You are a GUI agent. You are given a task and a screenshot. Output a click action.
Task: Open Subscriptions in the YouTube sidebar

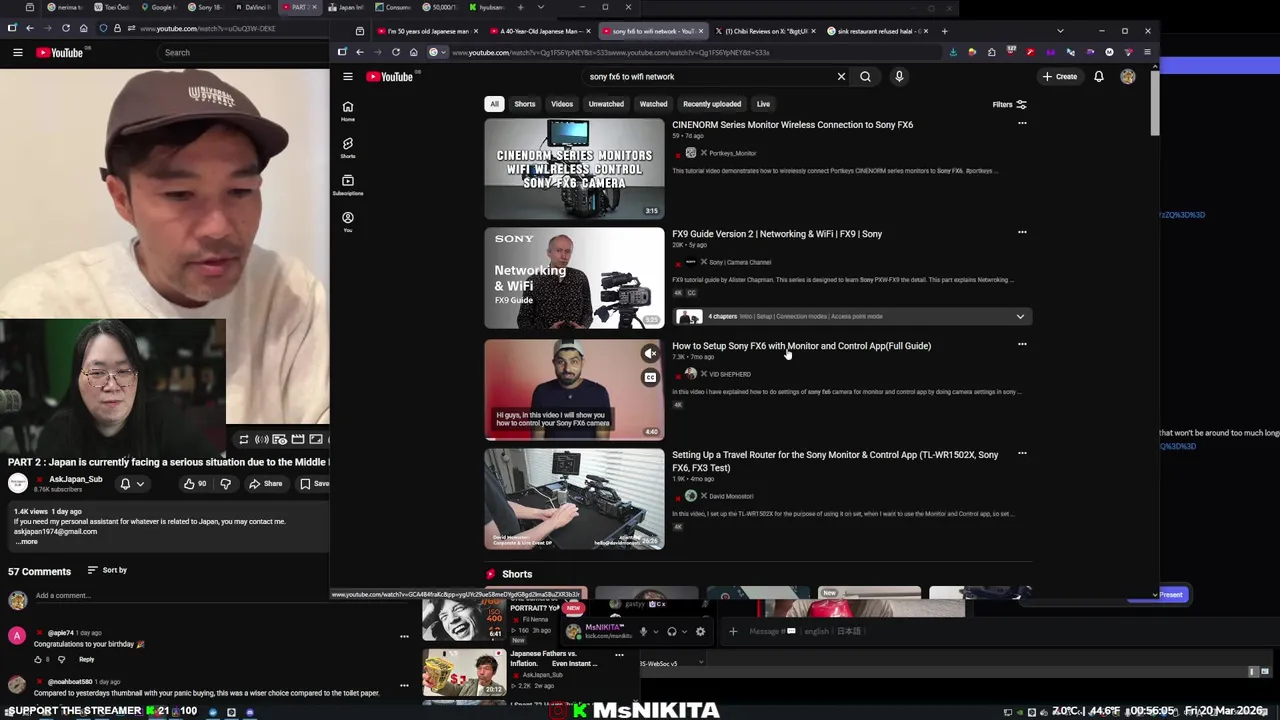(x=348, y=185)
